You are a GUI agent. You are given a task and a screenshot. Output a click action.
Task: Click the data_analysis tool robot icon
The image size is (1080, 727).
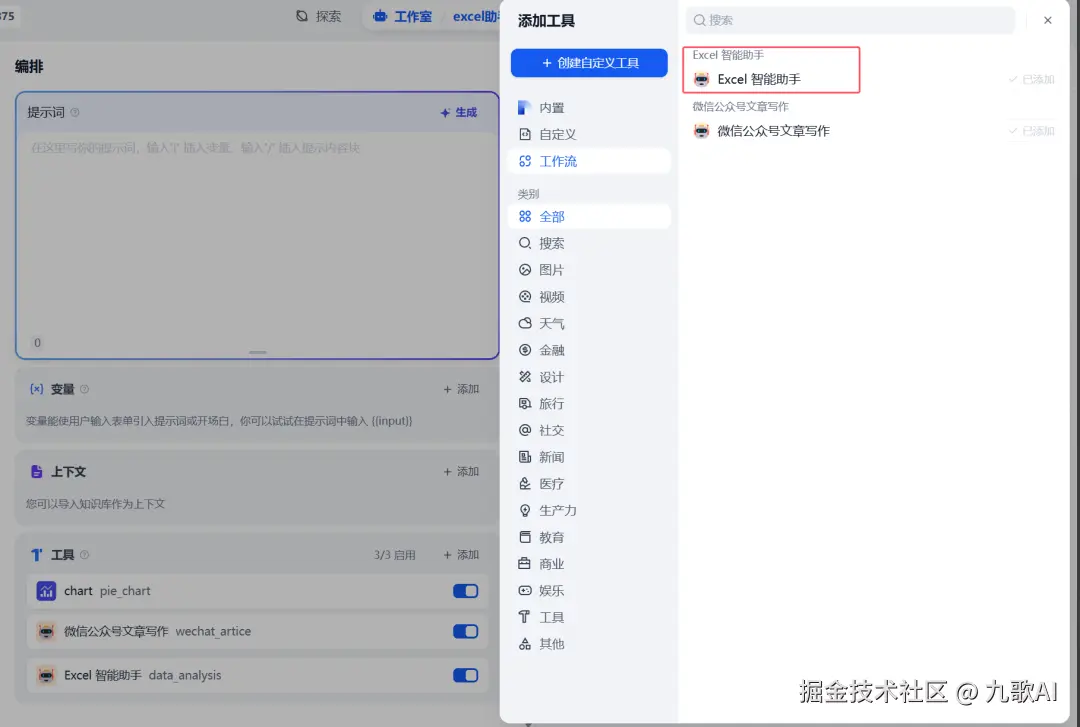[46, 675]
